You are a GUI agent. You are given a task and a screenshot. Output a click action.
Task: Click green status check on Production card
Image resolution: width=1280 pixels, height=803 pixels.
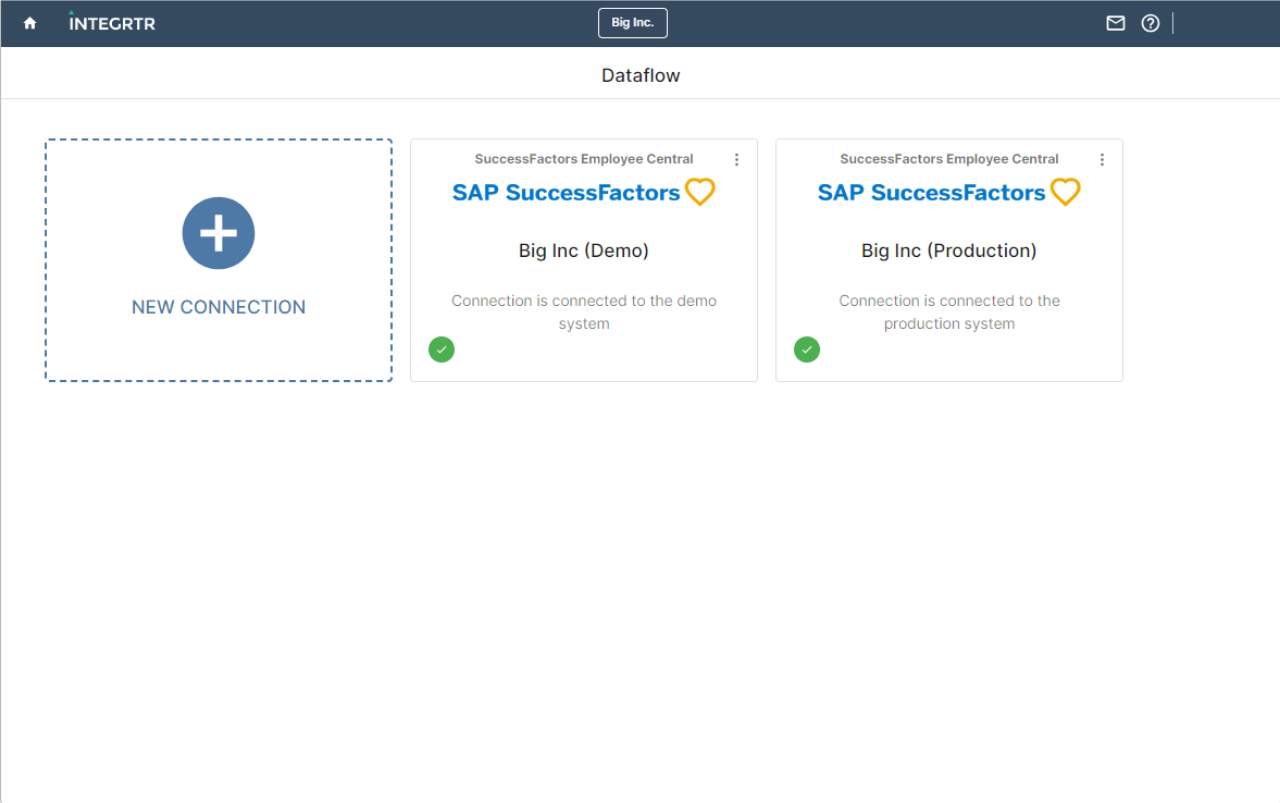807,349
